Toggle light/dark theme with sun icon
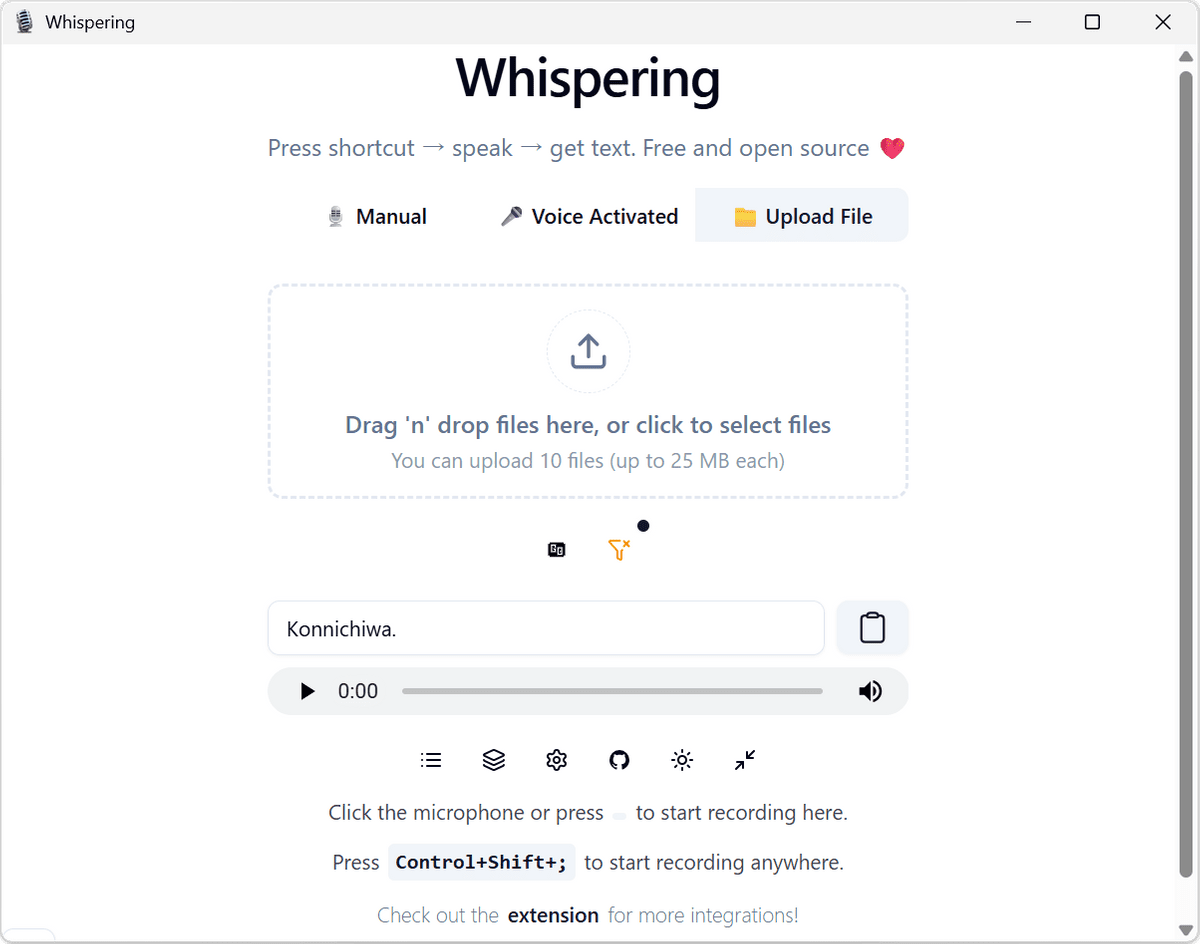Viewport: 1200px width, 944px height. (682, 760)
